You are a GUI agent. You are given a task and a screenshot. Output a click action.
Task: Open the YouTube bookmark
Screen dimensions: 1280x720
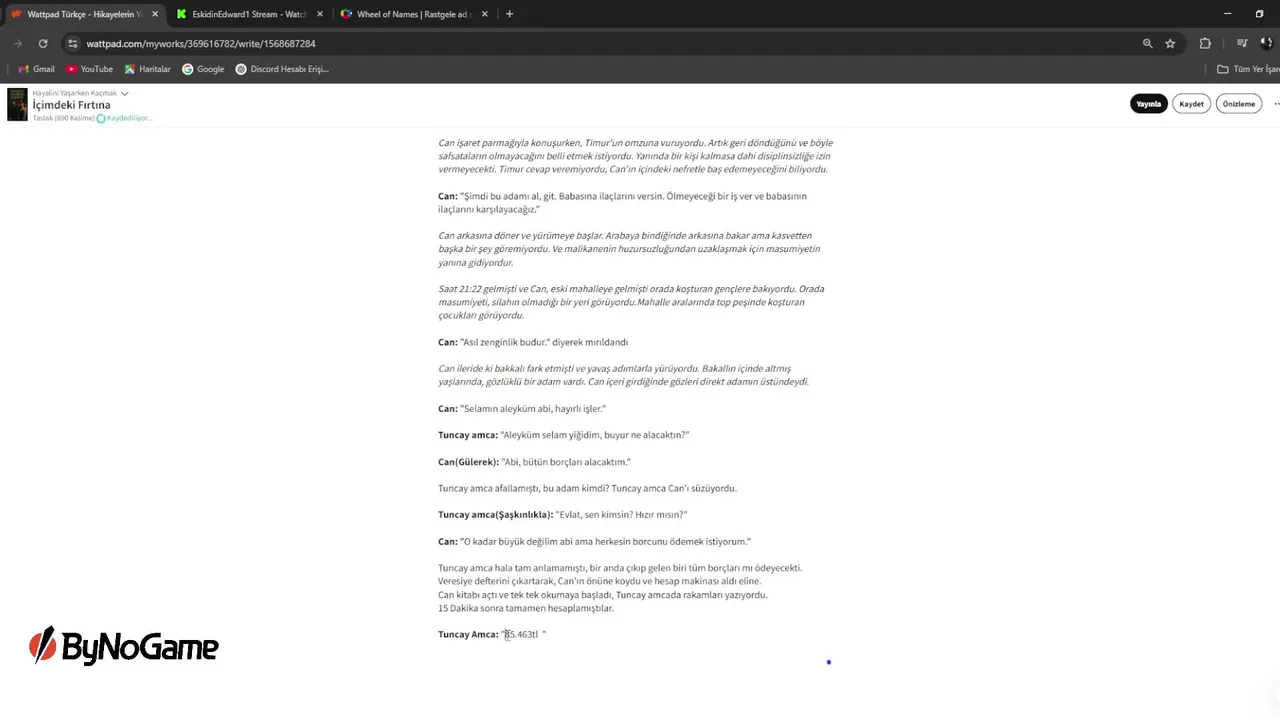[x=89, y=69]
